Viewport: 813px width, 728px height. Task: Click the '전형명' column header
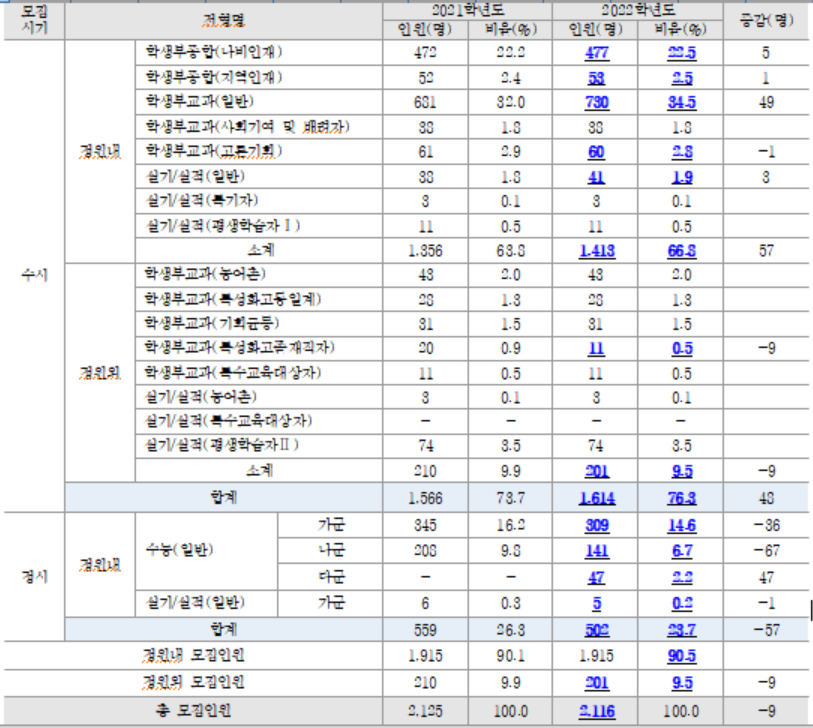223,21
